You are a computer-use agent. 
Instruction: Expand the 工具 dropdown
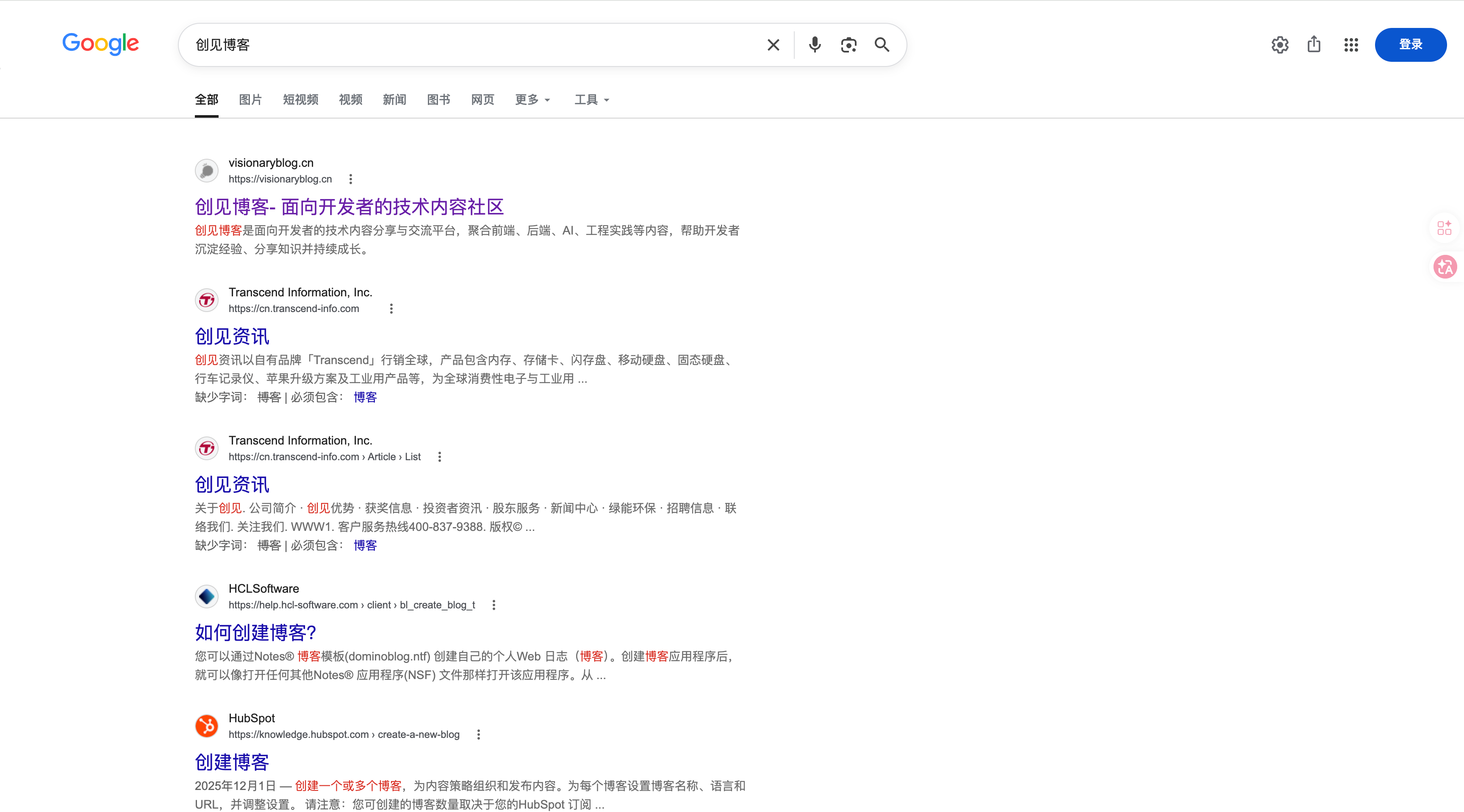[592, 100]
